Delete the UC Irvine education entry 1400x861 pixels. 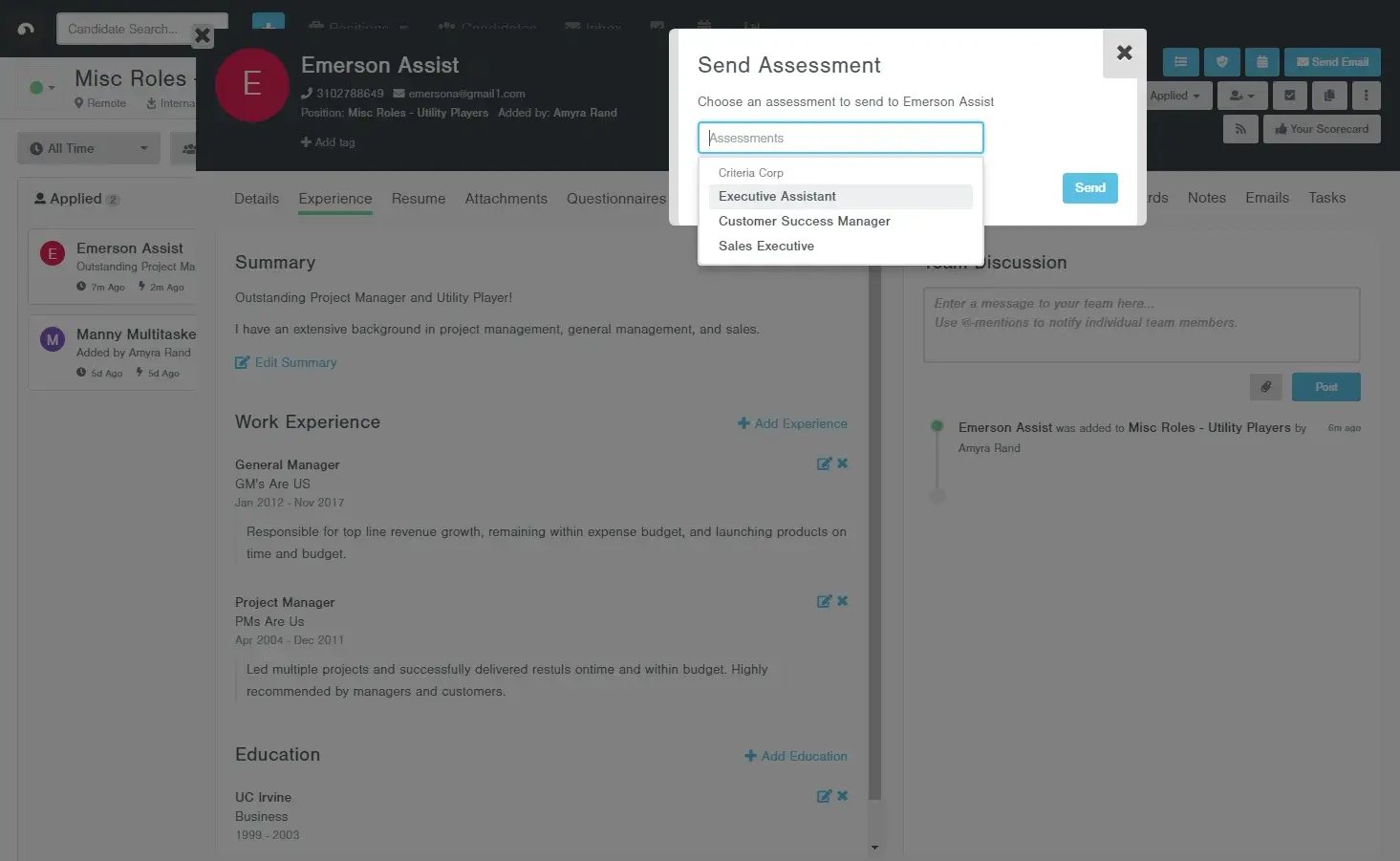[x=843, y=796]
